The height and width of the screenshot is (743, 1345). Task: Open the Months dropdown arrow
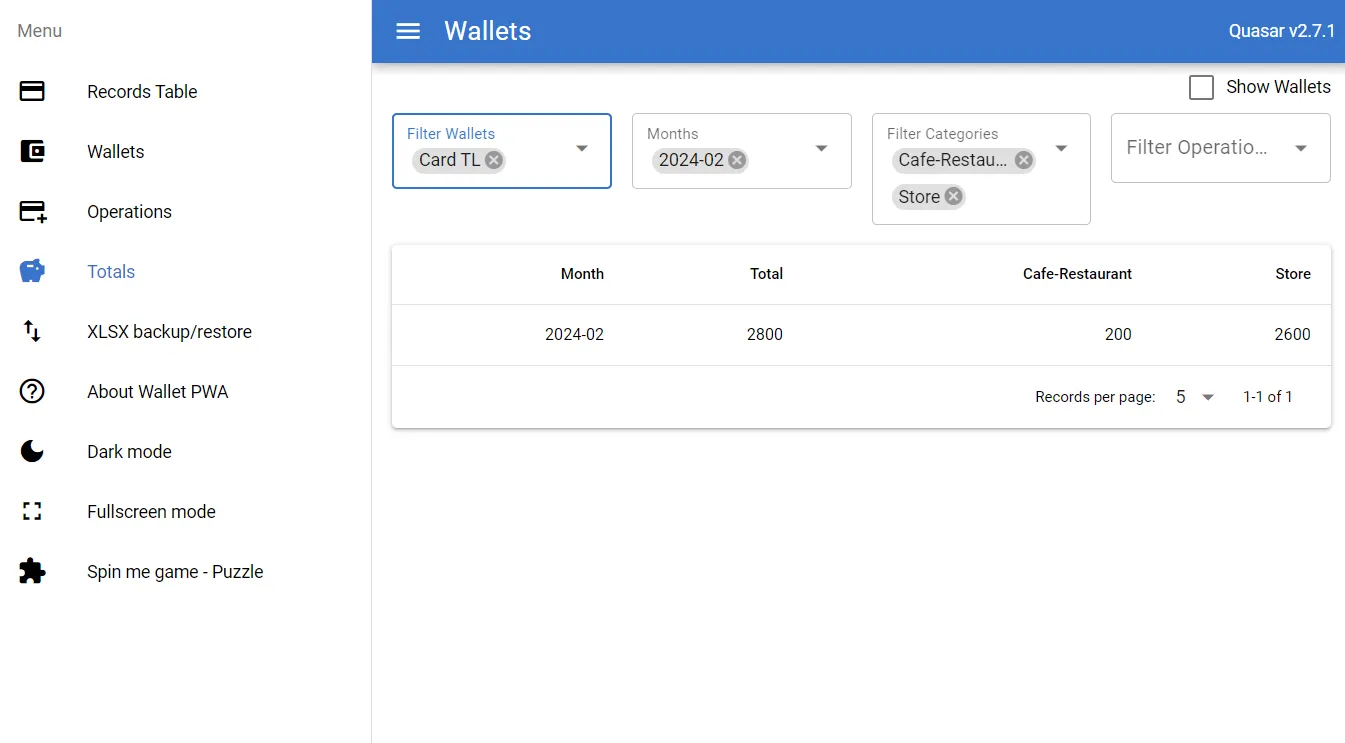[x=822, y=149]
